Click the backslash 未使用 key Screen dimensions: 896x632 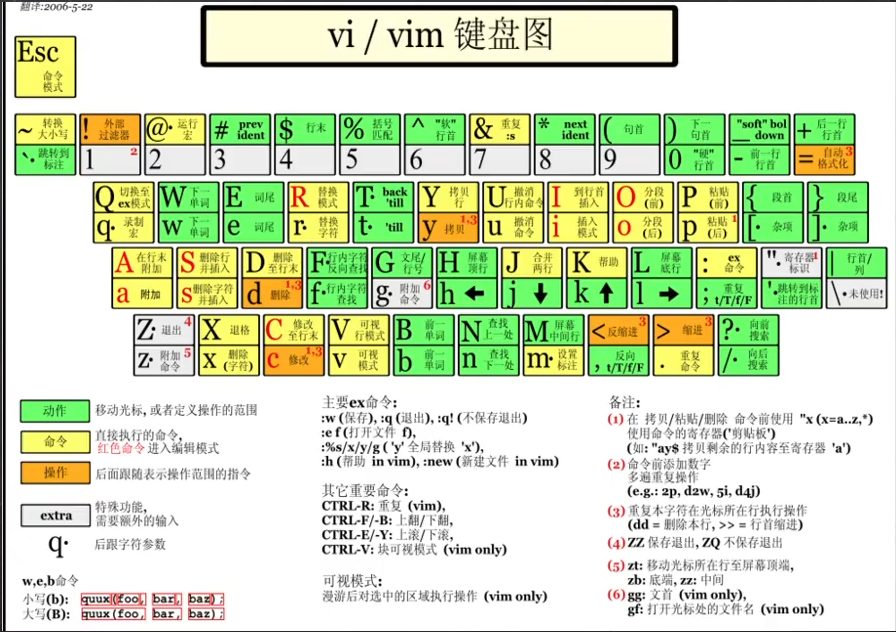tap(857, 294)
